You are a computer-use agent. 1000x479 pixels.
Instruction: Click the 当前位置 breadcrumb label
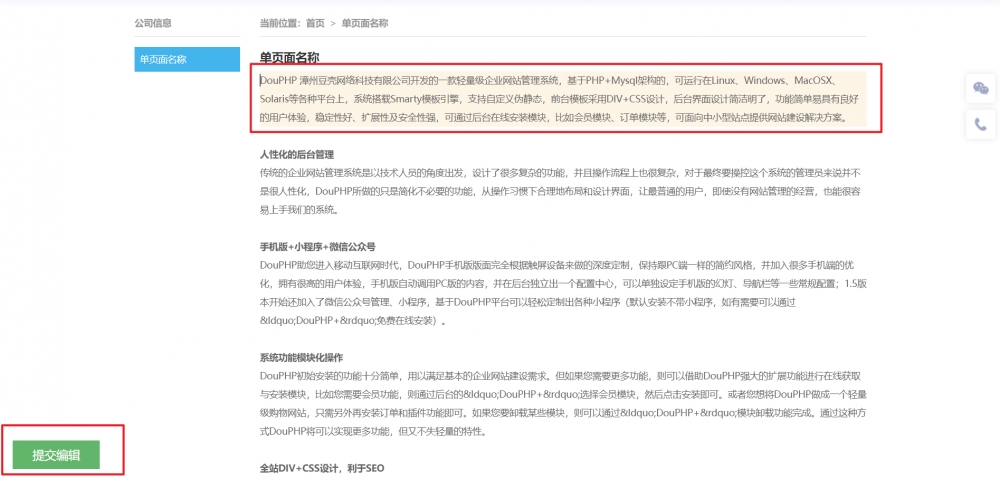tap(279, 24)
